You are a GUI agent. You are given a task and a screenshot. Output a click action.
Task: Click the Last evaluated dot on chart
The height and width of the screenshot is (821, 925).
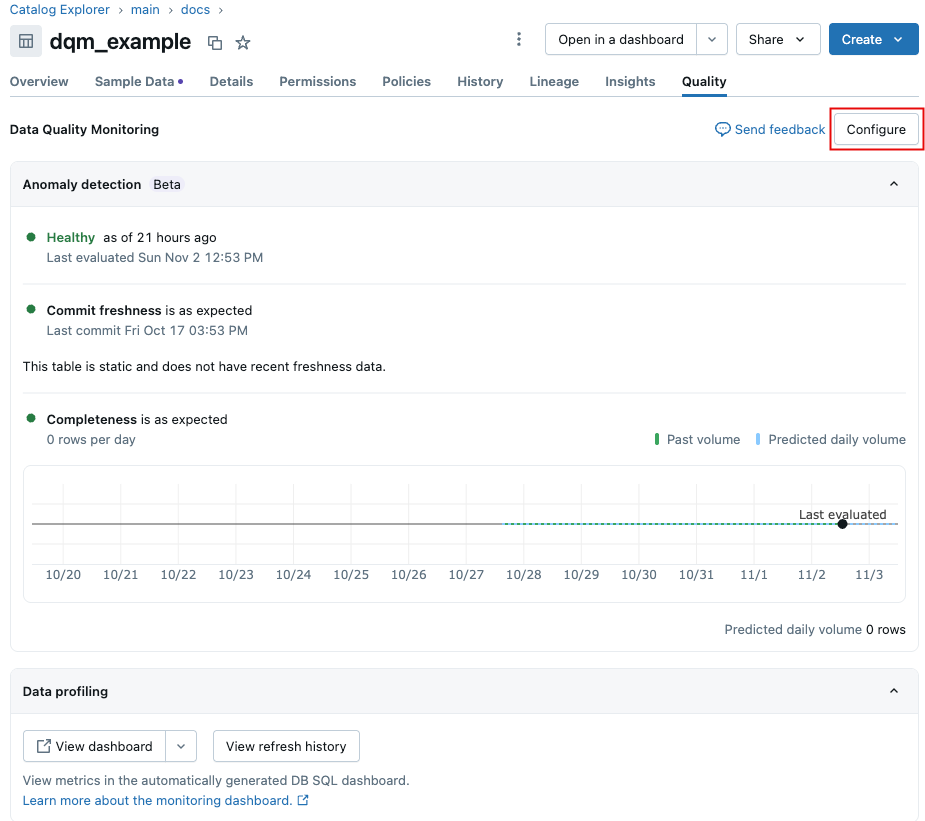[842, 524]
